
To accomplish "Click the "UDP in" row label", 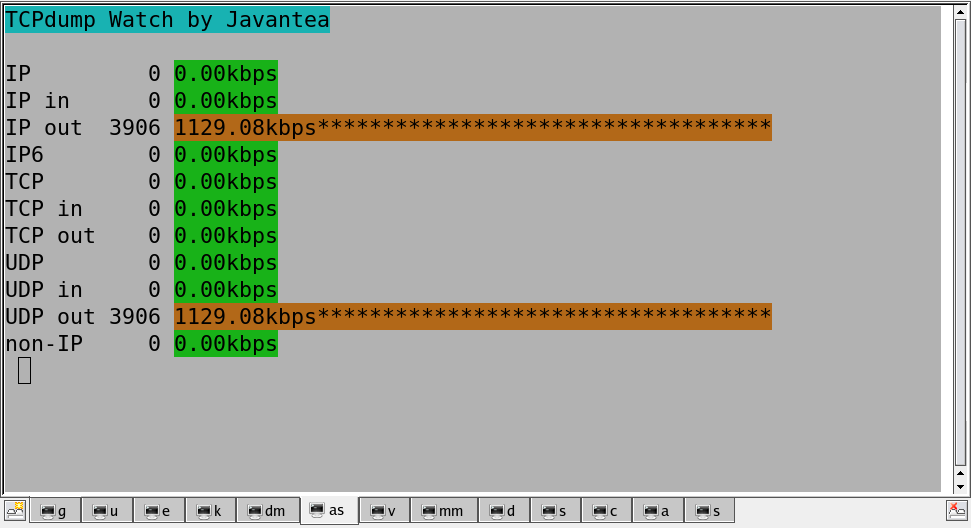I will [x=44, y=290].
